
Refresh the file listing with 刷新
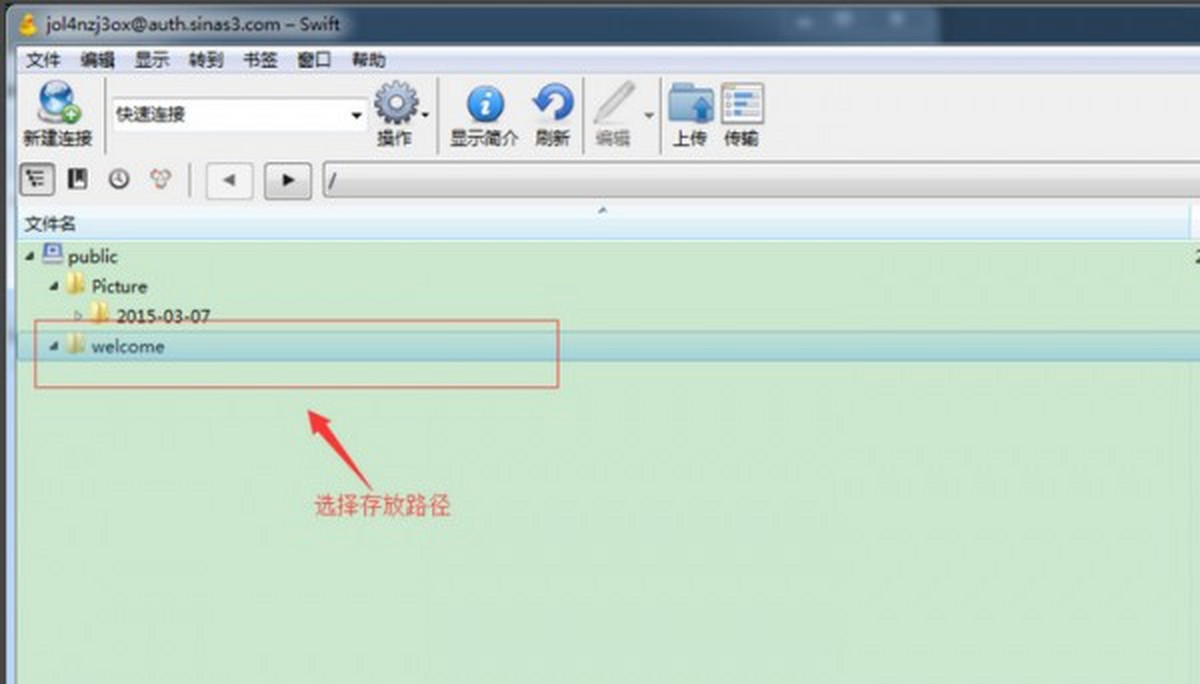pyautogui.click(x=552, y=105)
